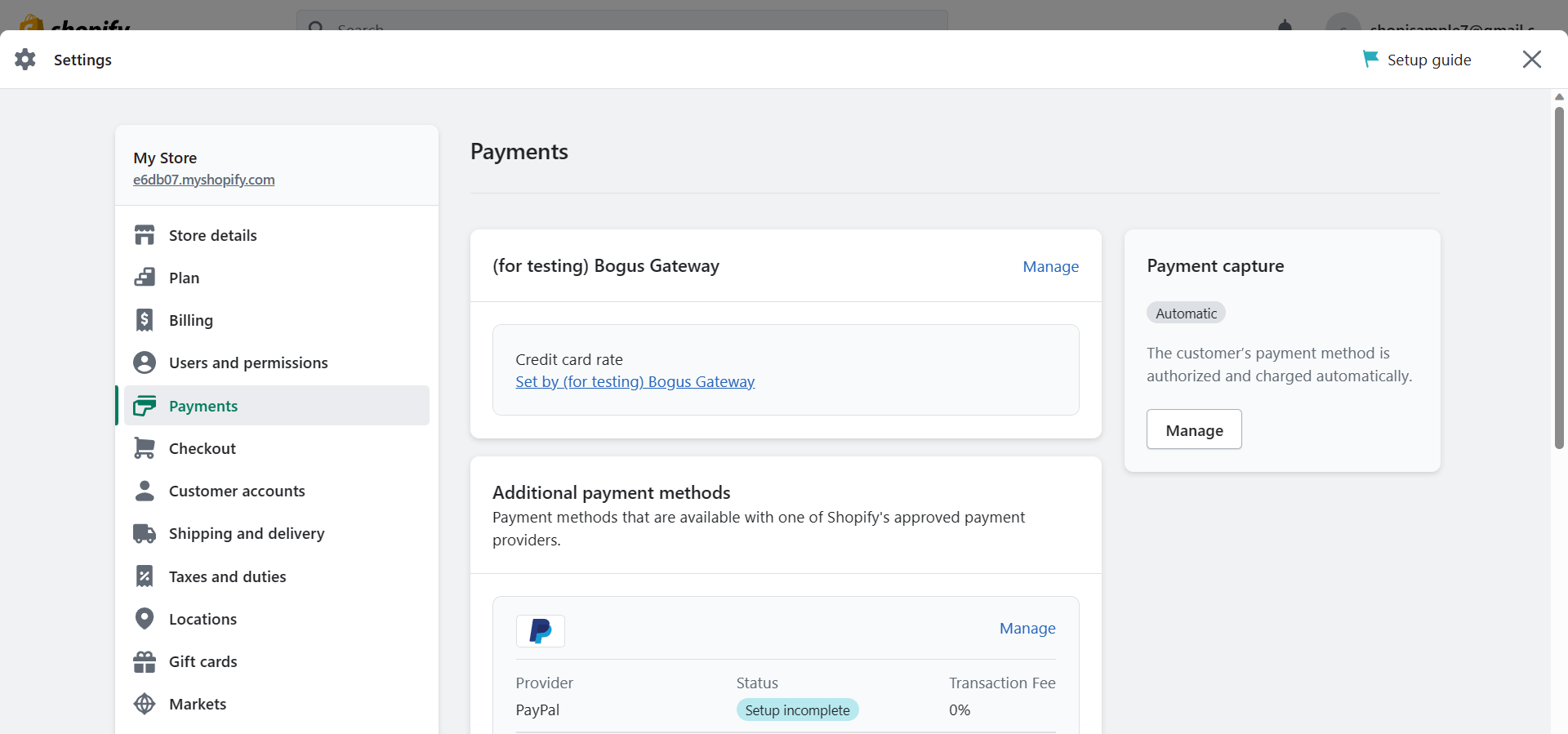
Task: Click the Locations pin icon
Action: (x=145, y=619)
